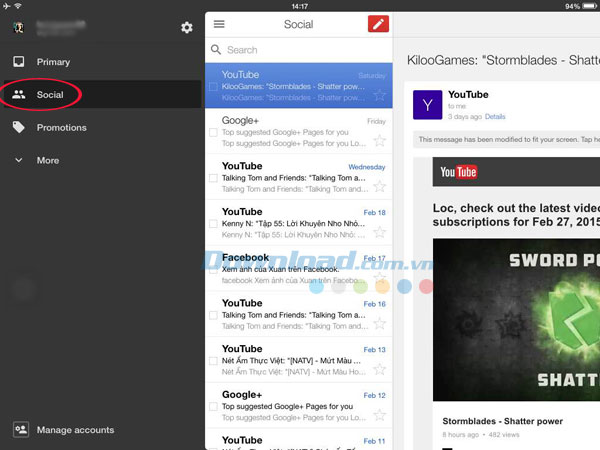Viewport: 600px width, 450px height.
Task: Select checkbox for Facebook Feb 17 email
Action: tap(213, 270)
